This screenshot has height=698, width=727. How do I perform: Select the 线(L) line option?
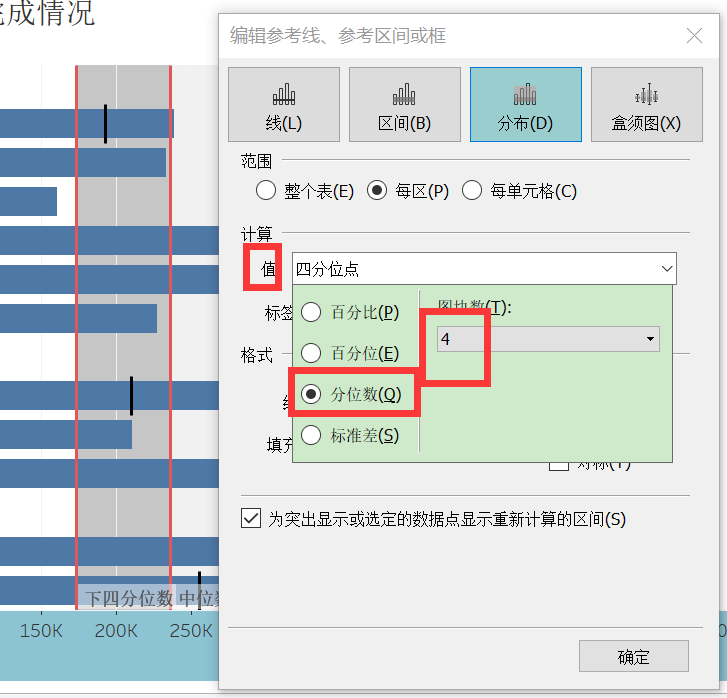click(x=284, y=104)
